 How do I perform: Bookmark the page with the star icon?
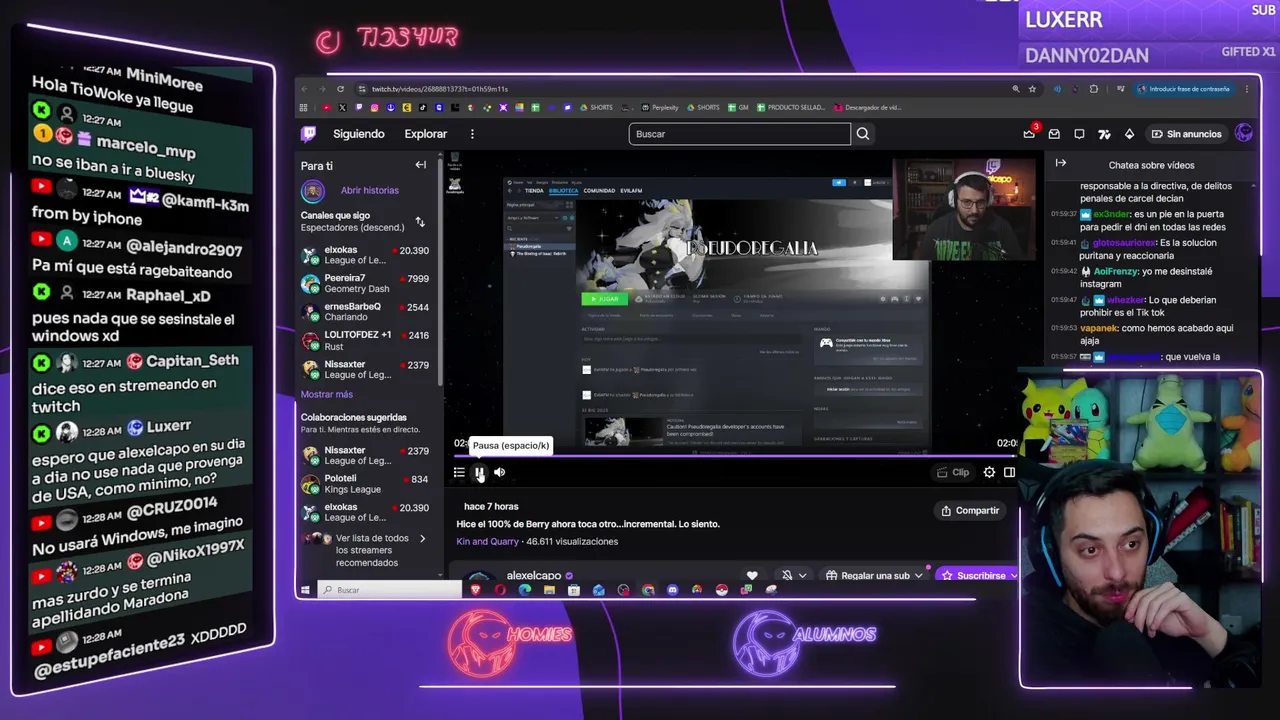point(1032,89)
